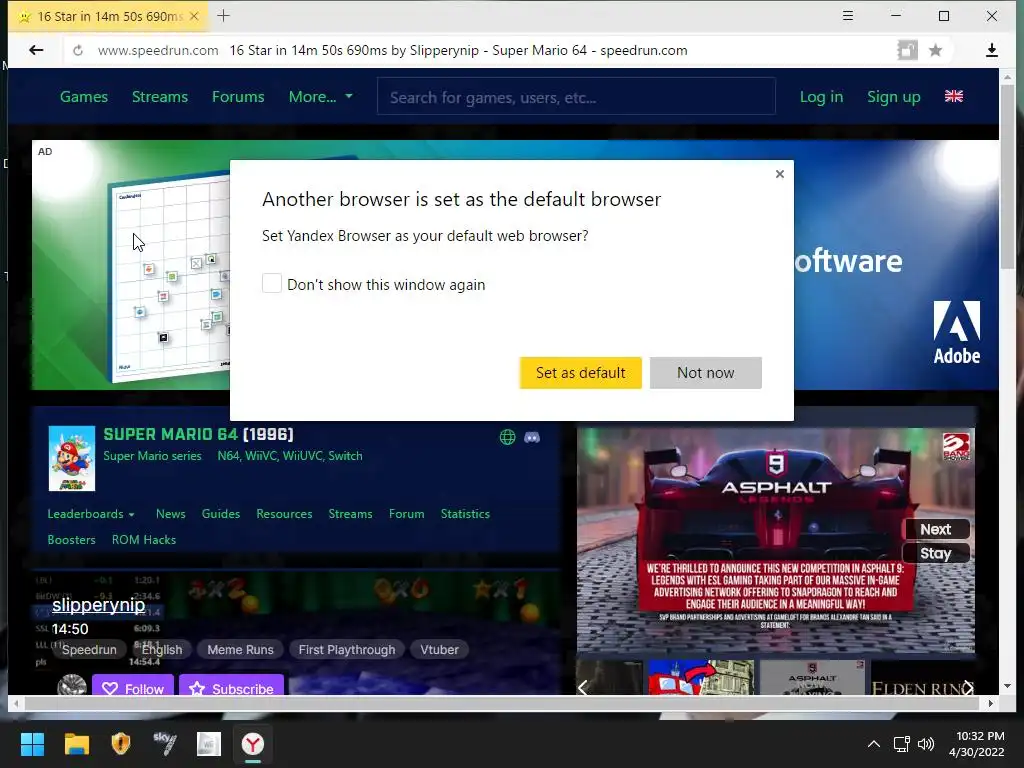Select the English tag
Screen dimensions: 1024x768
[162, 650]
